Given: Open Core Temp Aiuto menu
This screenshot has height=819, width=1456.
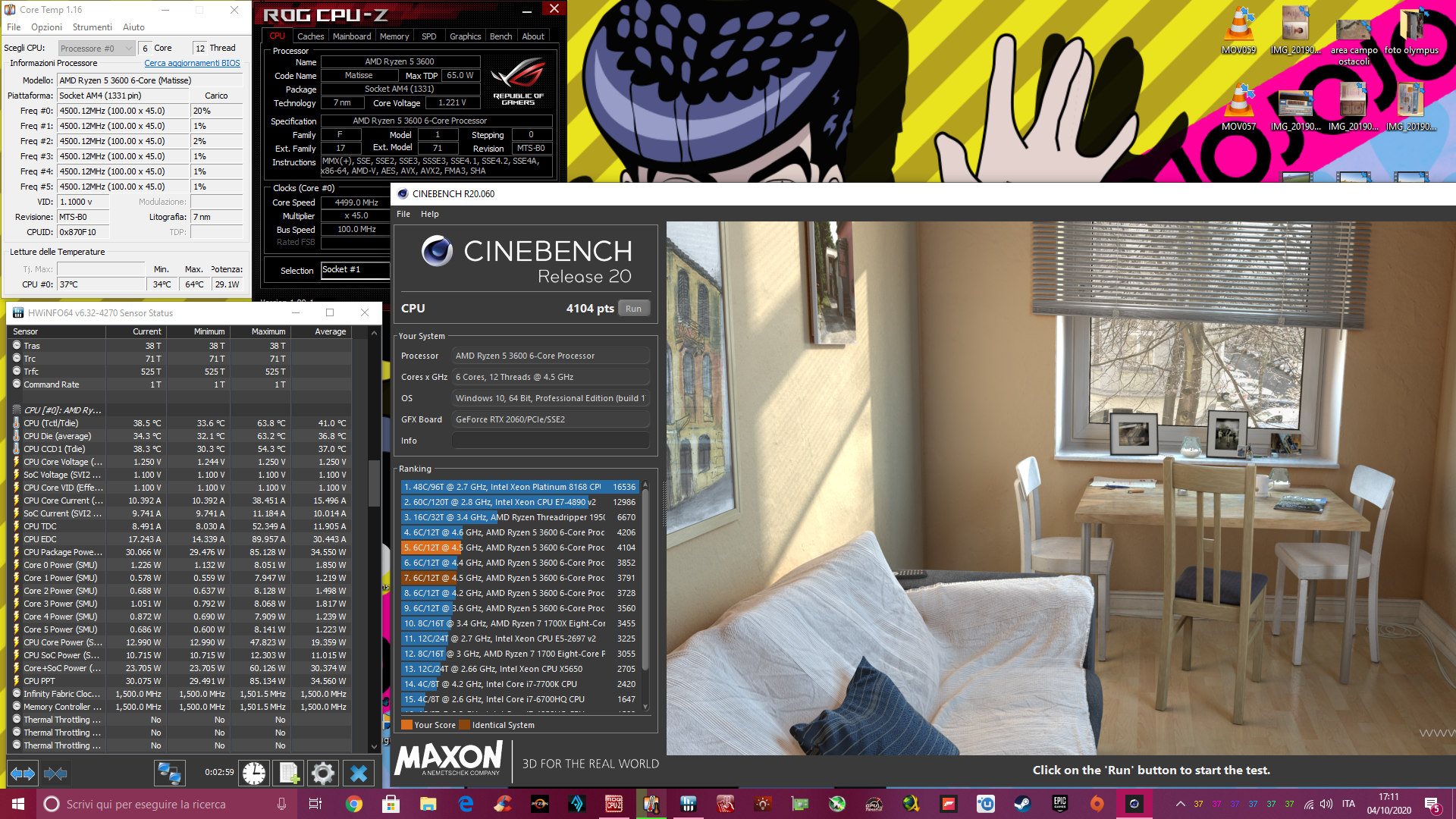Looking at the screenshot, I should coord(133,27).
